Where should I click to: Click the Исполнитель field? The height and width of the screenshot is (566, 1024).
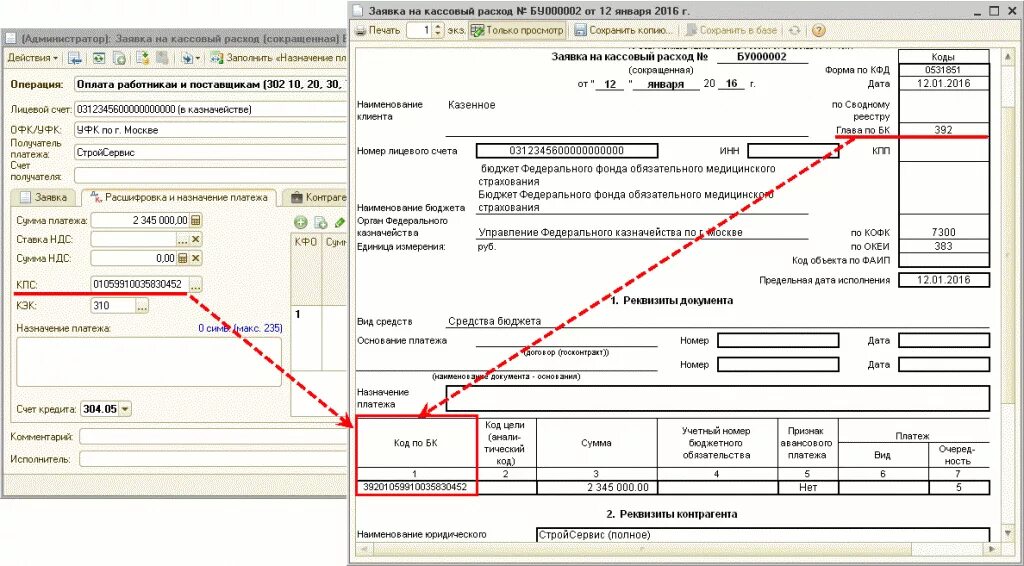pos(213,459)
